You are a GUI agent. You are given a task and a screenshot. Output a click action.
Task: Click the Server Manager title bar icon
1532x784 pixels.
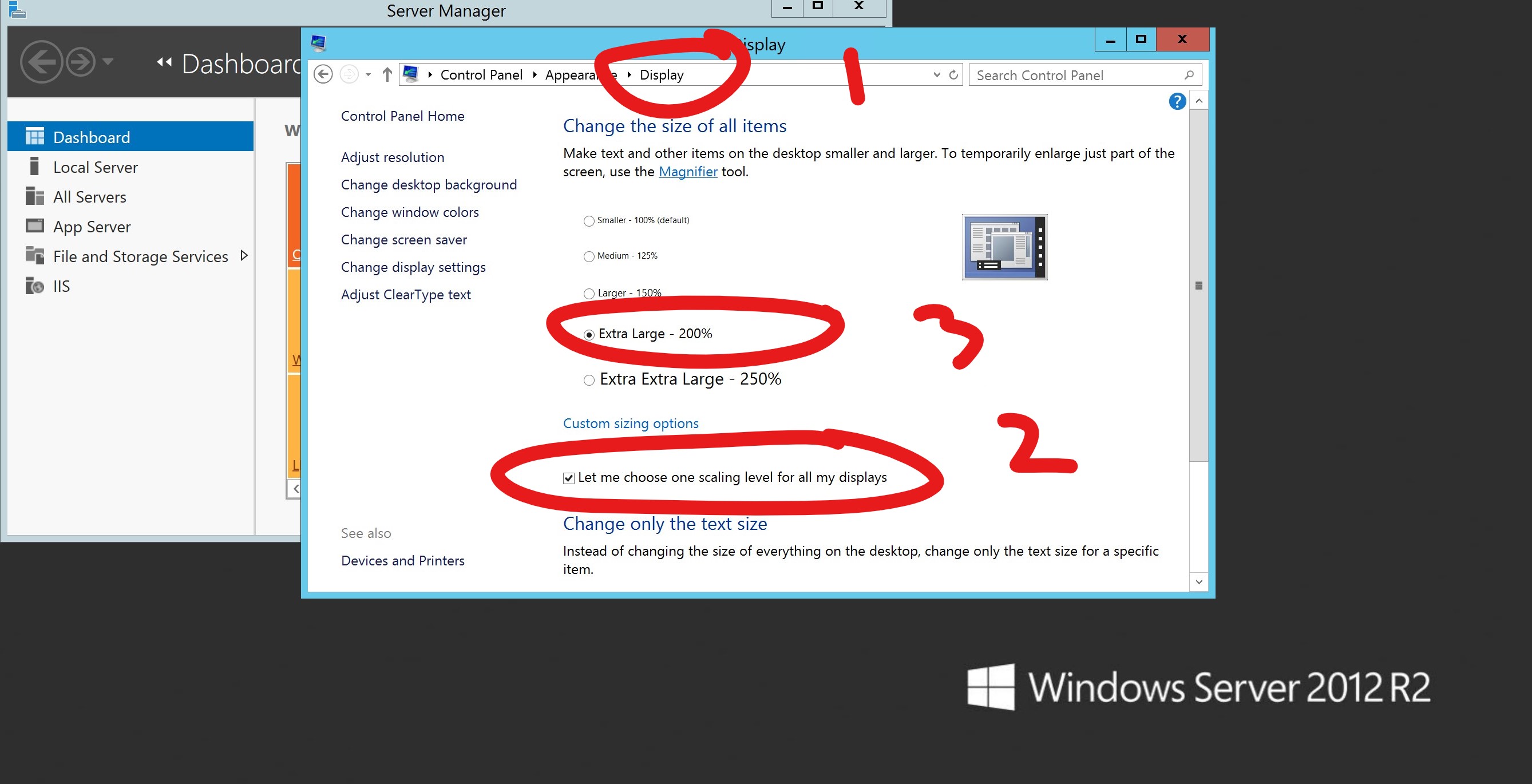click(x=17, y=10)
